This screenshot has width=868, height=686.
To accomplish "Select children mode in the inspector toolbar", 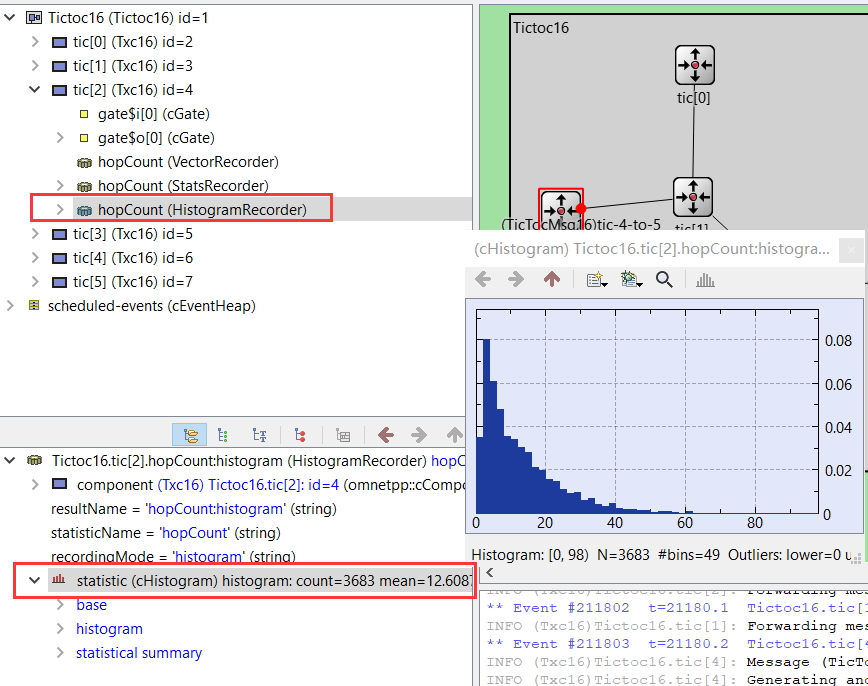I will tap(189, 434).
